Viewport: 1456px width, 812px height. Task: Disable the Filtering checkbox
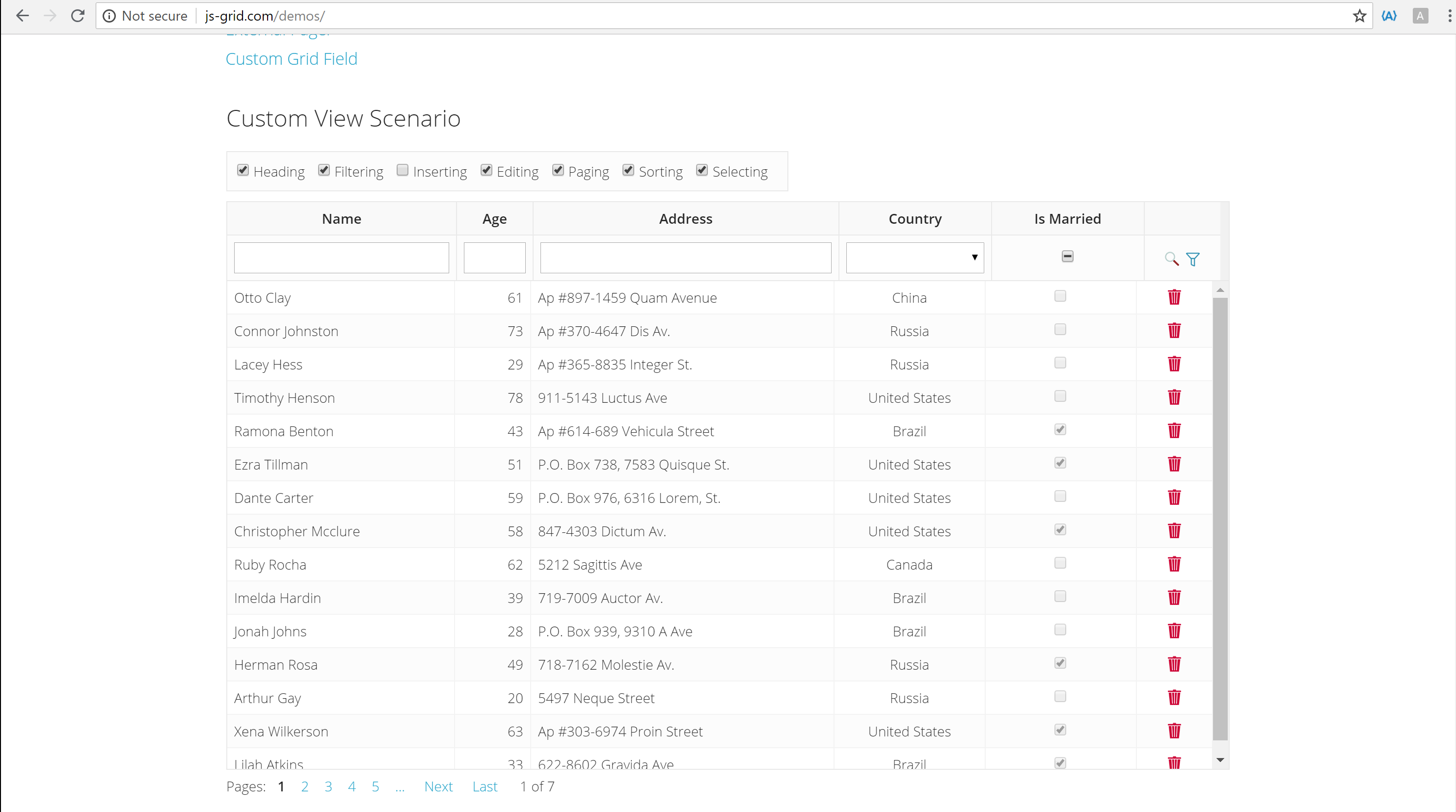[x=324, y=170]
